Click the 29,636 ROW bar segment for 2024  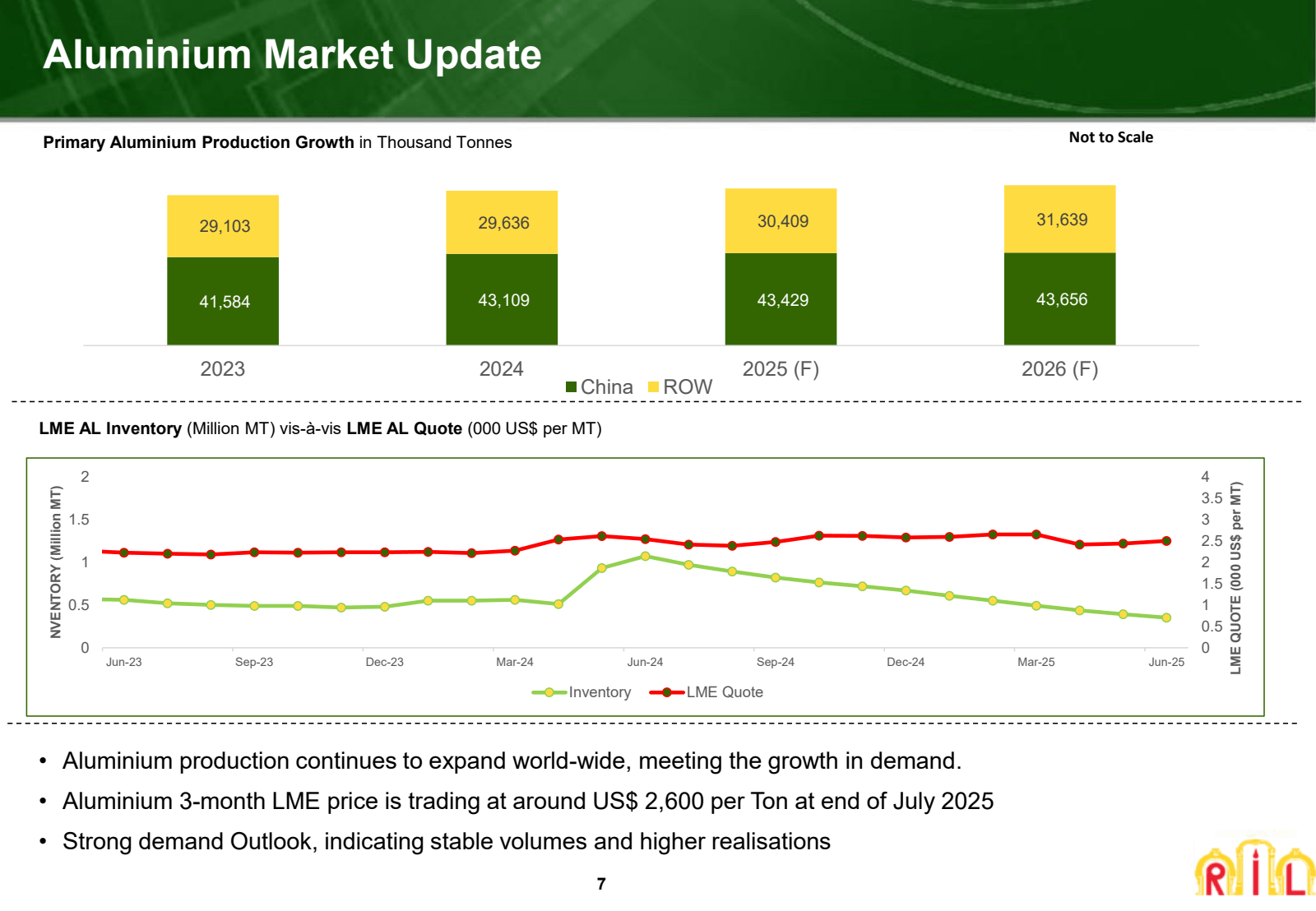[502, 223]
